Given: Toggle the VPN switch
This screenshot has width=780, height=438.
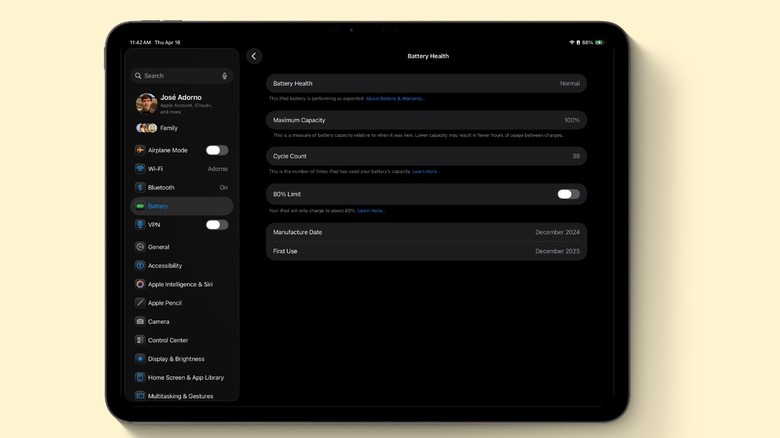Looking at the screenshot, I should 217,224.
